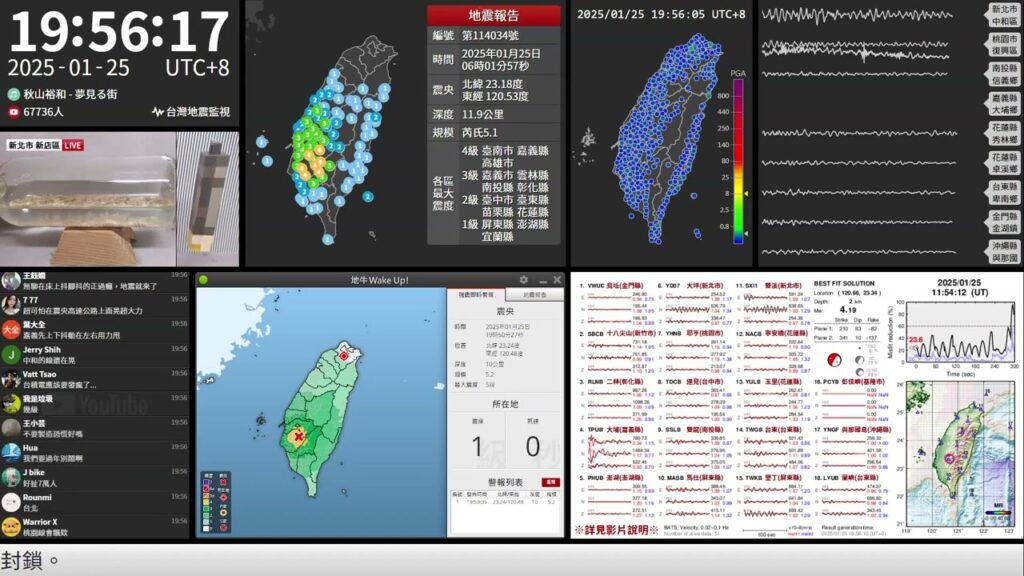
Task: Open the Wake Up settings gear
Action: (523, 280)
